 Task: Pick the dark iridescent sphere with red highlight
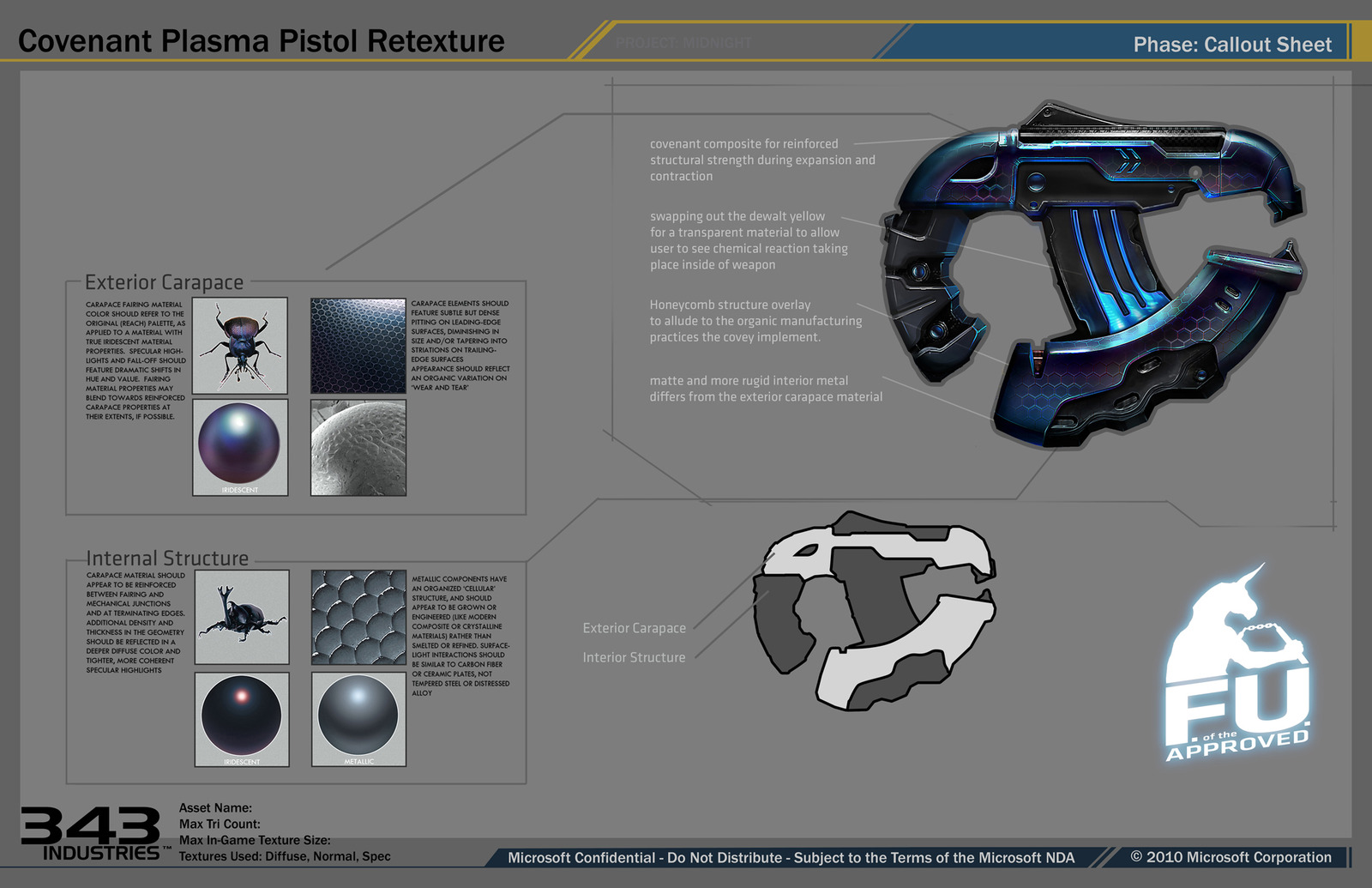click(x=242, y=716)
